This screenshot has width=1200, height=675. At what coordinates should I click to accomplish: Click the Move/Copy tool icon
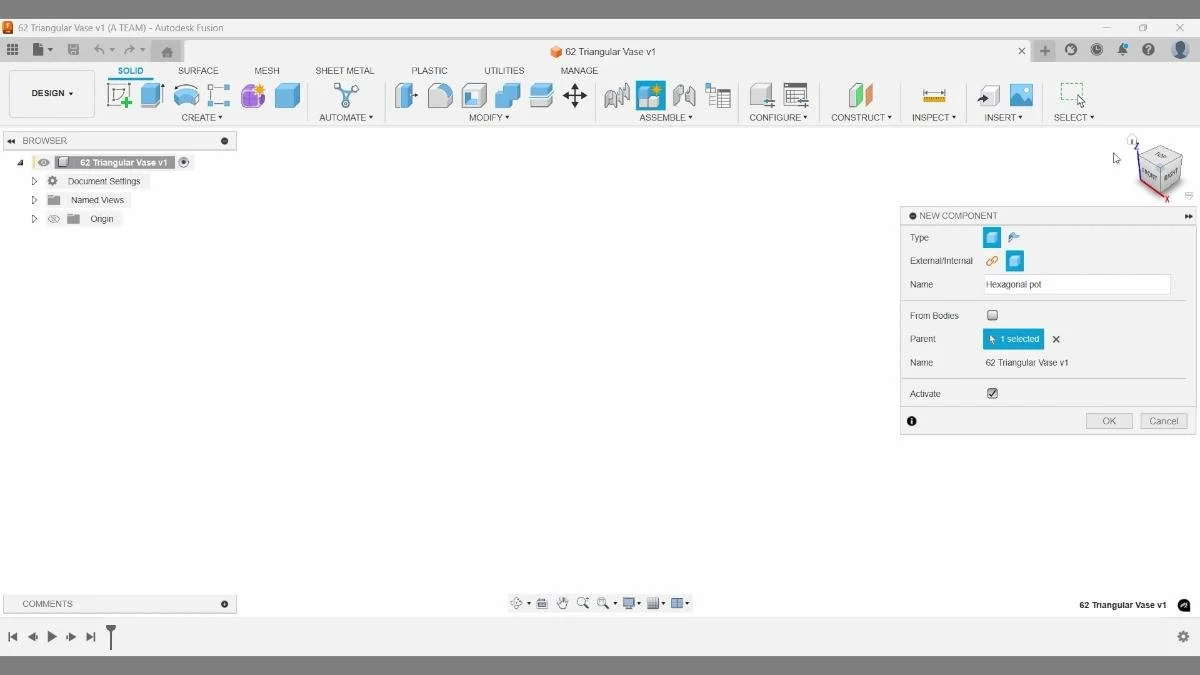[x=574, y=95]
